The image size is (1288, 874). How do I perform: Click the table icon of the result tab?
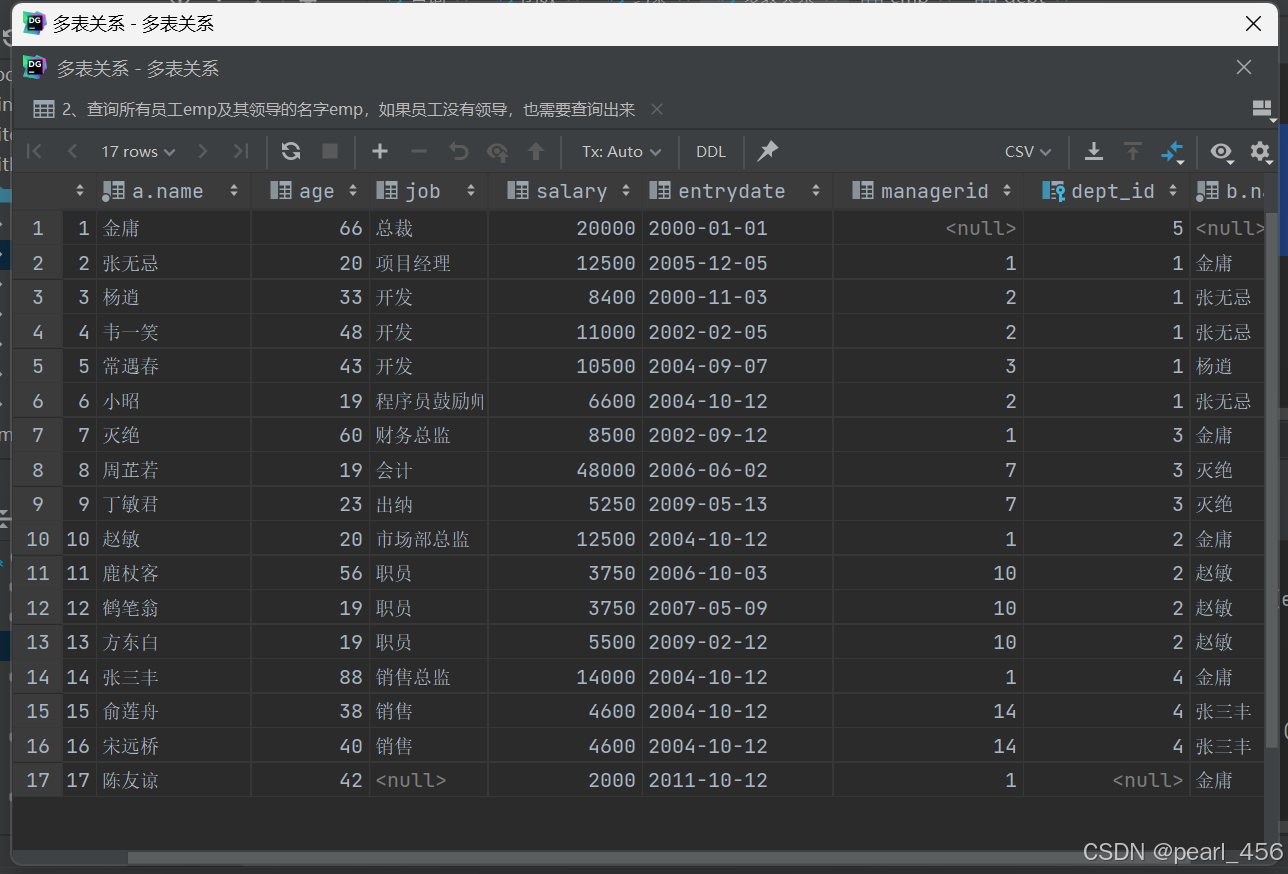point(43,109)
